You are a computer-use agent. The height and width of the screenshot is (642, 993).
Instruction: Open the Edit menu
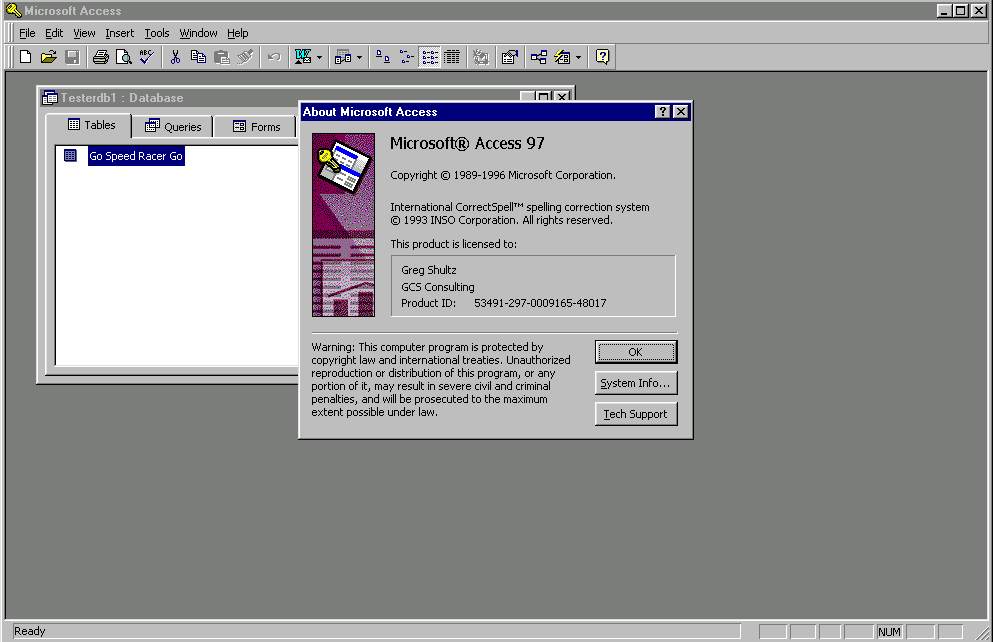54,33
